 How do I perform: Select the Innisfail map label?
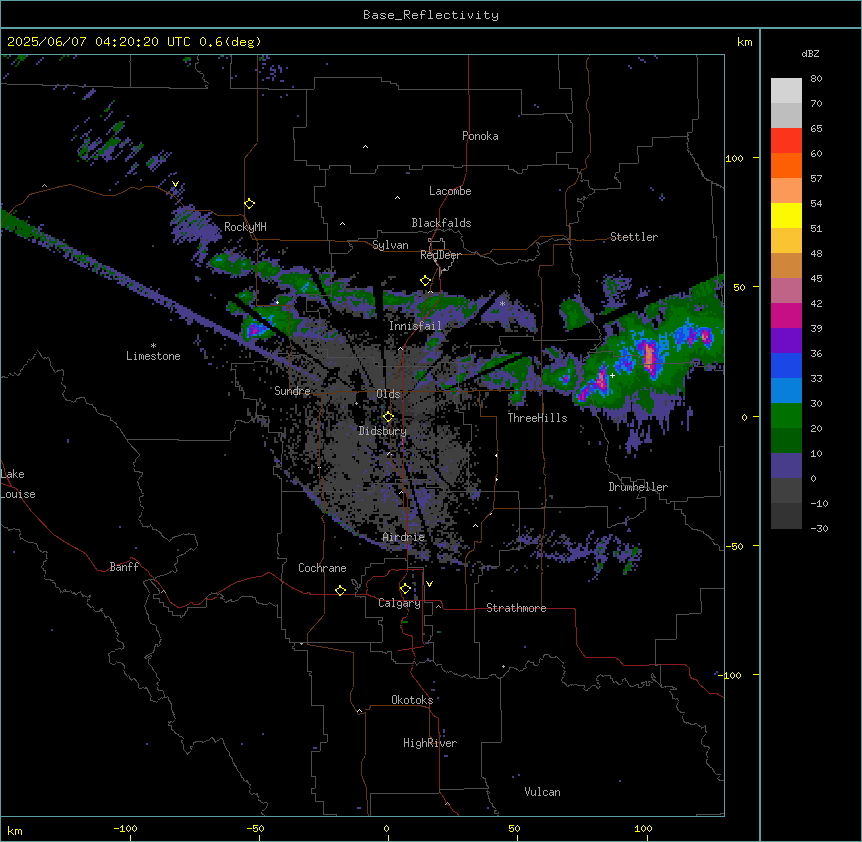(x=415, y=326)
